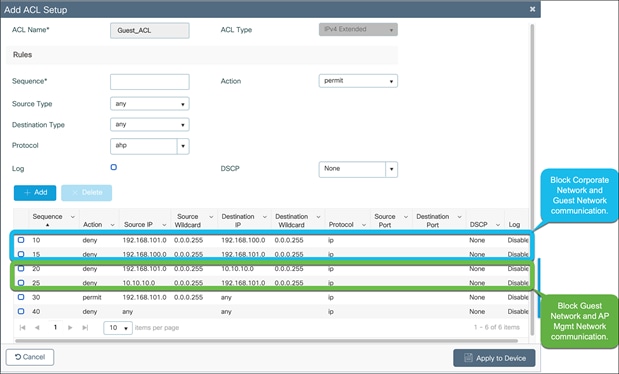
Task: Open the Source IP column menu arrow
Action: click(164, 225)
